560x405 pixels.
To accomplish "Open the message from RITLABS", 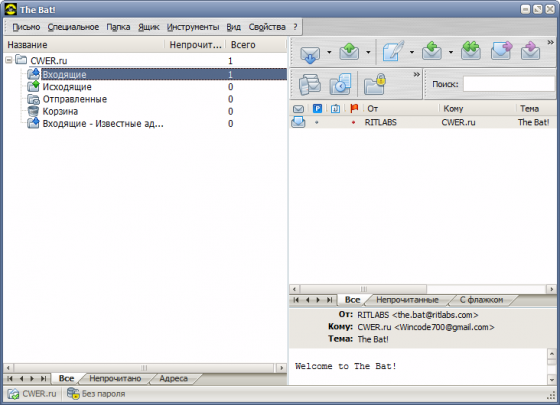I will [422, 122].
